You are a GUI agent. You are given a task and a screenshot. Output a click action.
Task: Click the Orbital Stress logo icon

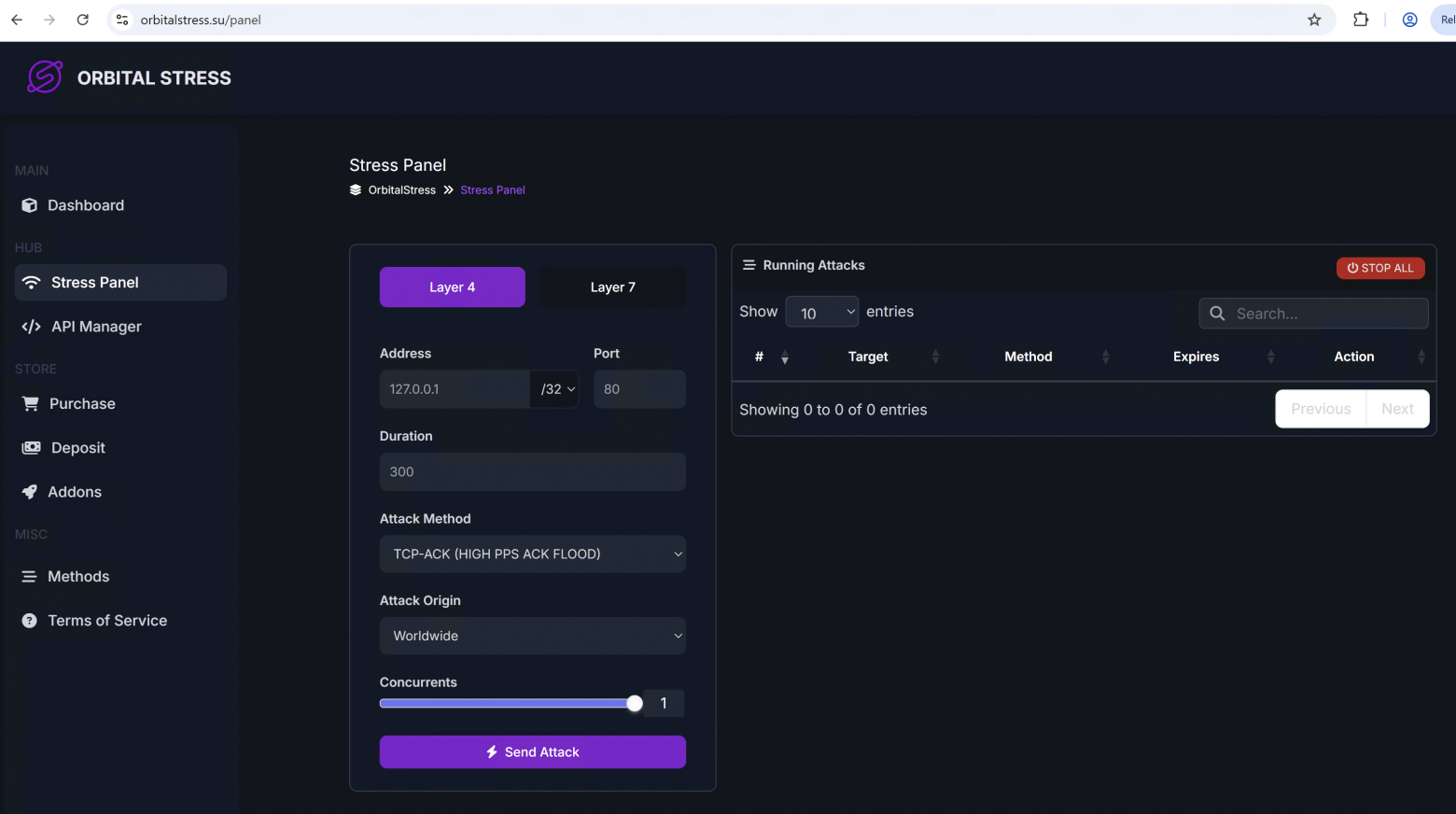coord(45,77)
